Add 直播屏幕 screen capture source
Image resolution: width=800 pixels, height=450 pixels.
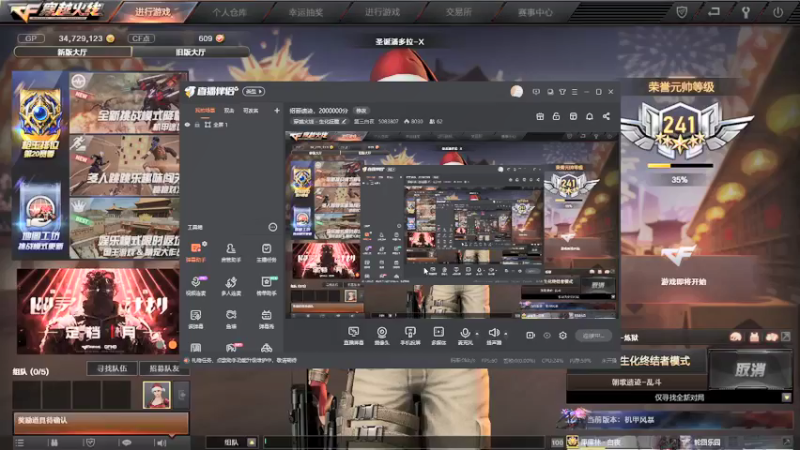tap(353, 336)
